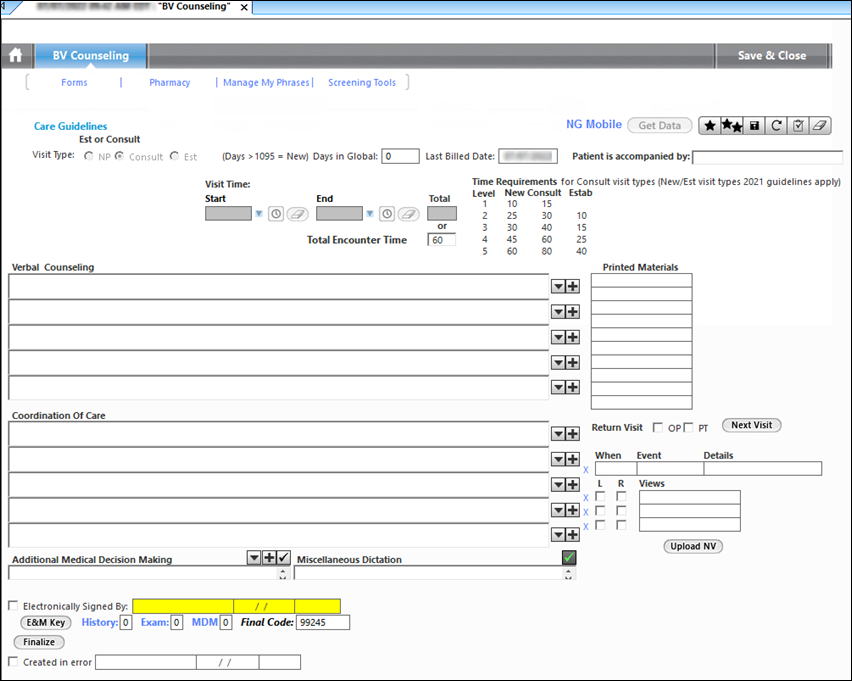Click the Save & Close button
The height and width of the screenshot is (681, 852).
click(772, 55)
